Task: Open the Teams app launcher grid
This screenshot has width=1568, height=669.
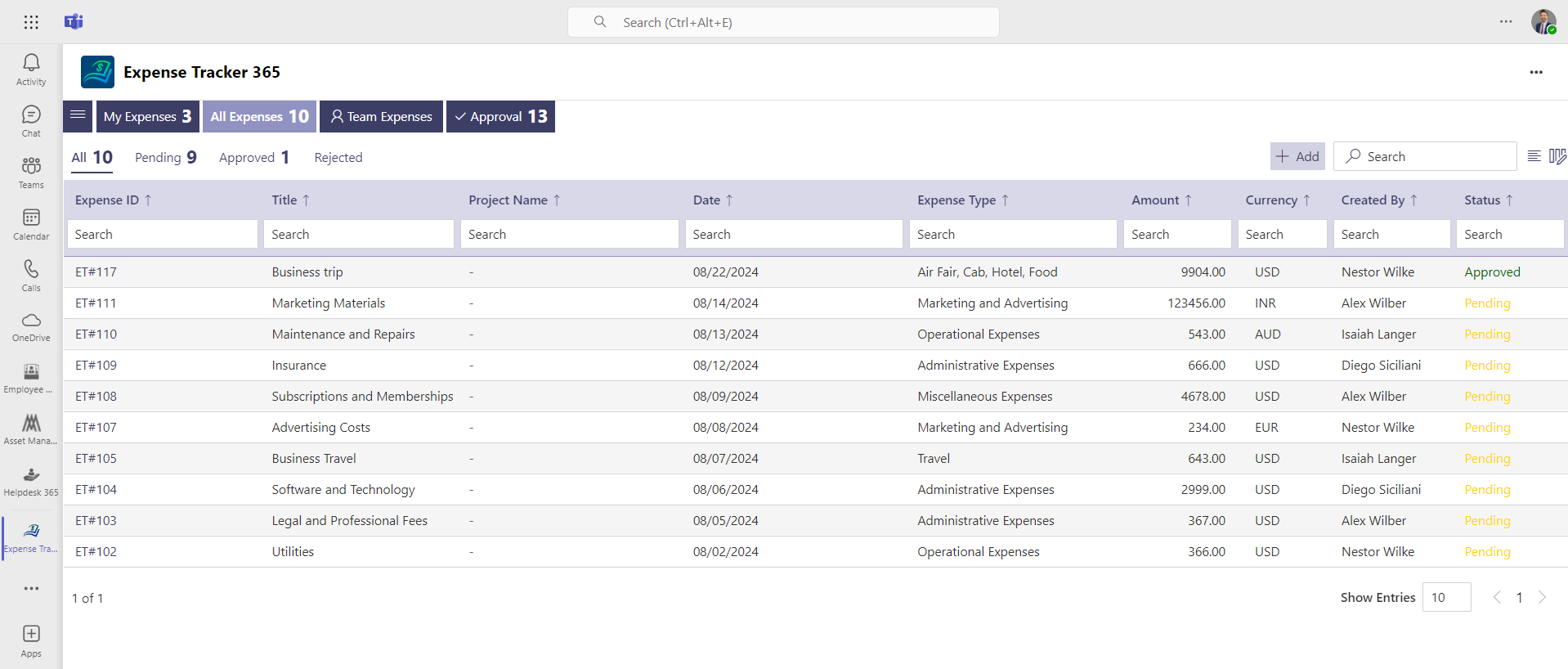Action: [x=31, y=22]
